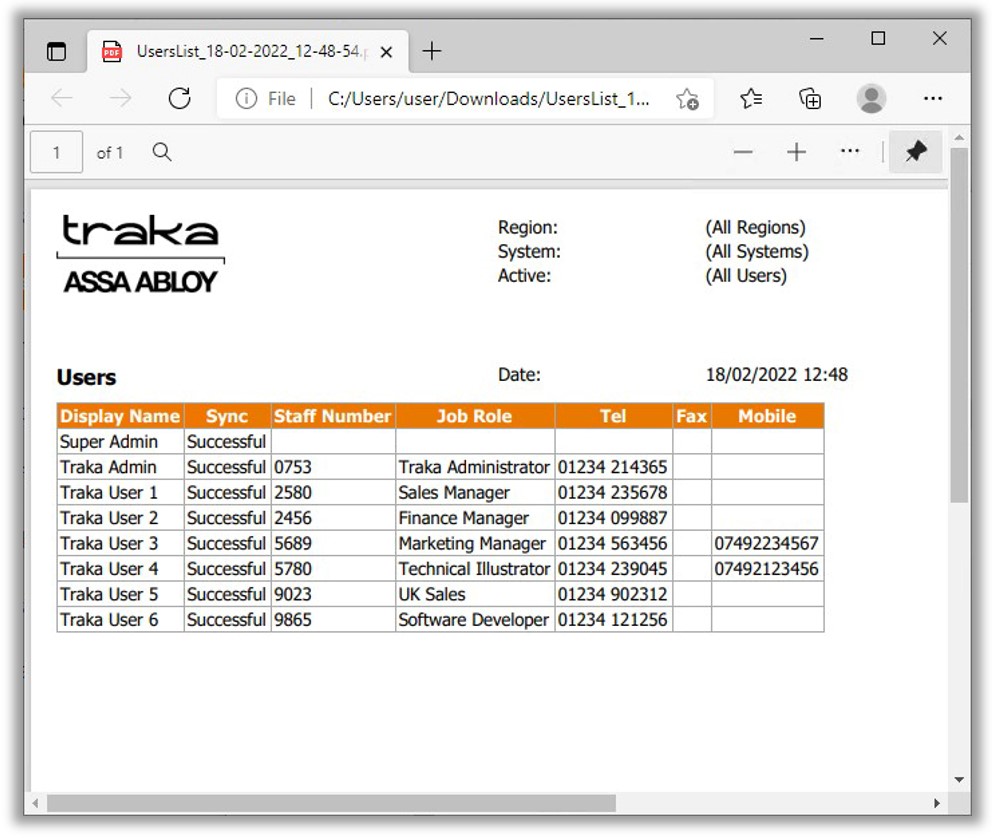
Task: Zoom out of the PDF
Action: click(x=743, y=152)
